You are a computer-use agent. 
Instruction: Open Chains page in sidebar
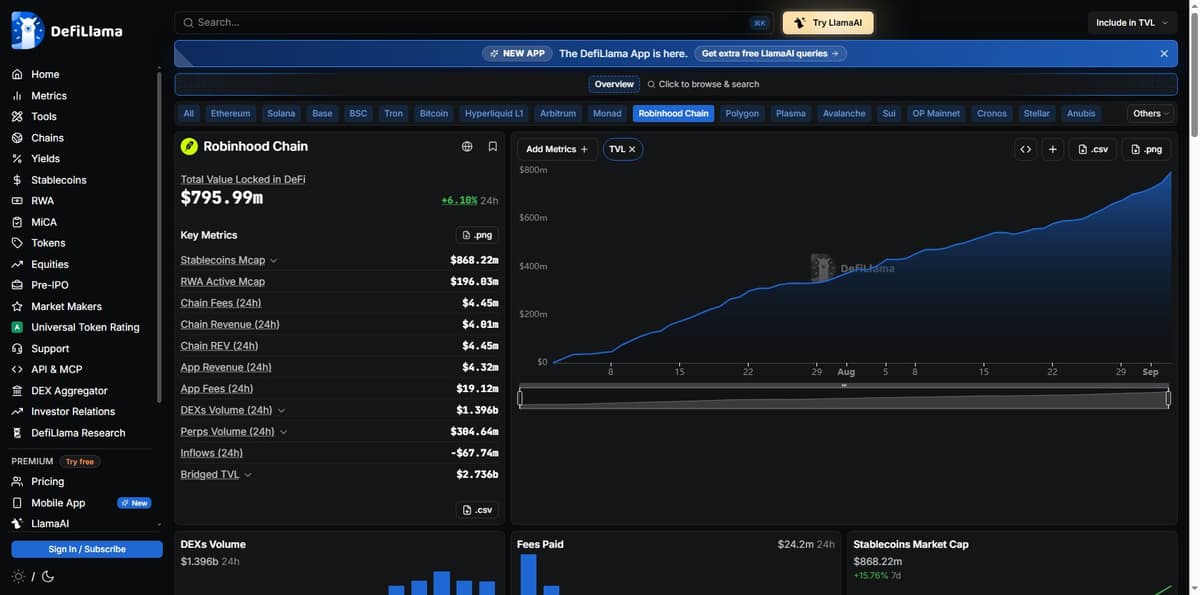47,138
